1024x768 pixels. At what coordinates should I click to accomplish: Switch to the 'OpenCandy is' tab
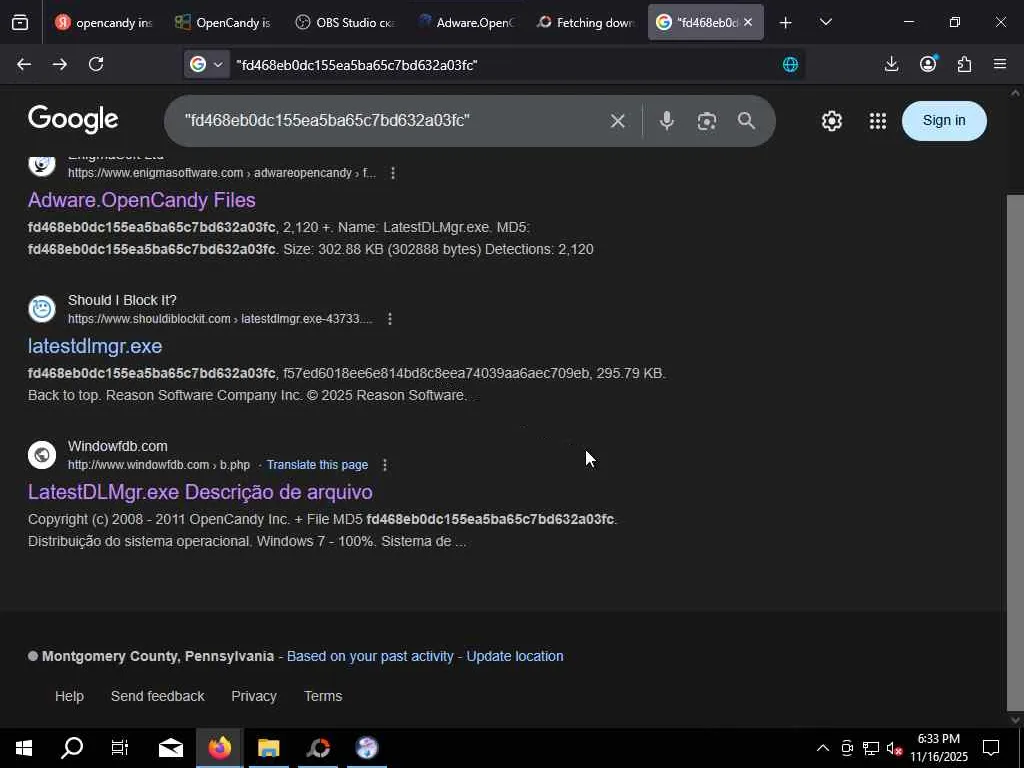223,23
